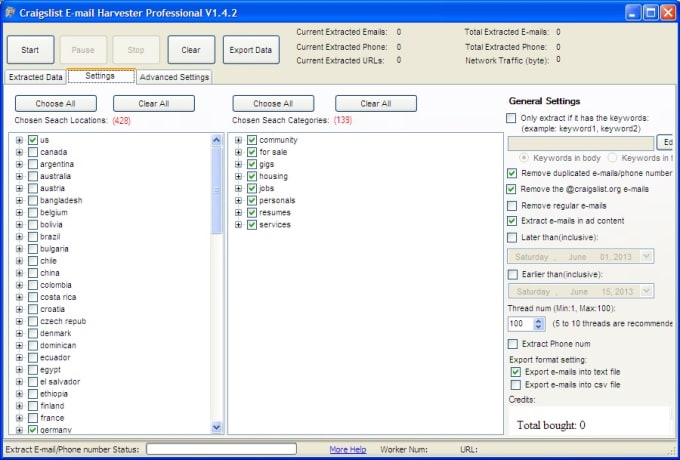Screen dimensions: 680x460
Task: Select the Settings tab
Action: point(100,76)
